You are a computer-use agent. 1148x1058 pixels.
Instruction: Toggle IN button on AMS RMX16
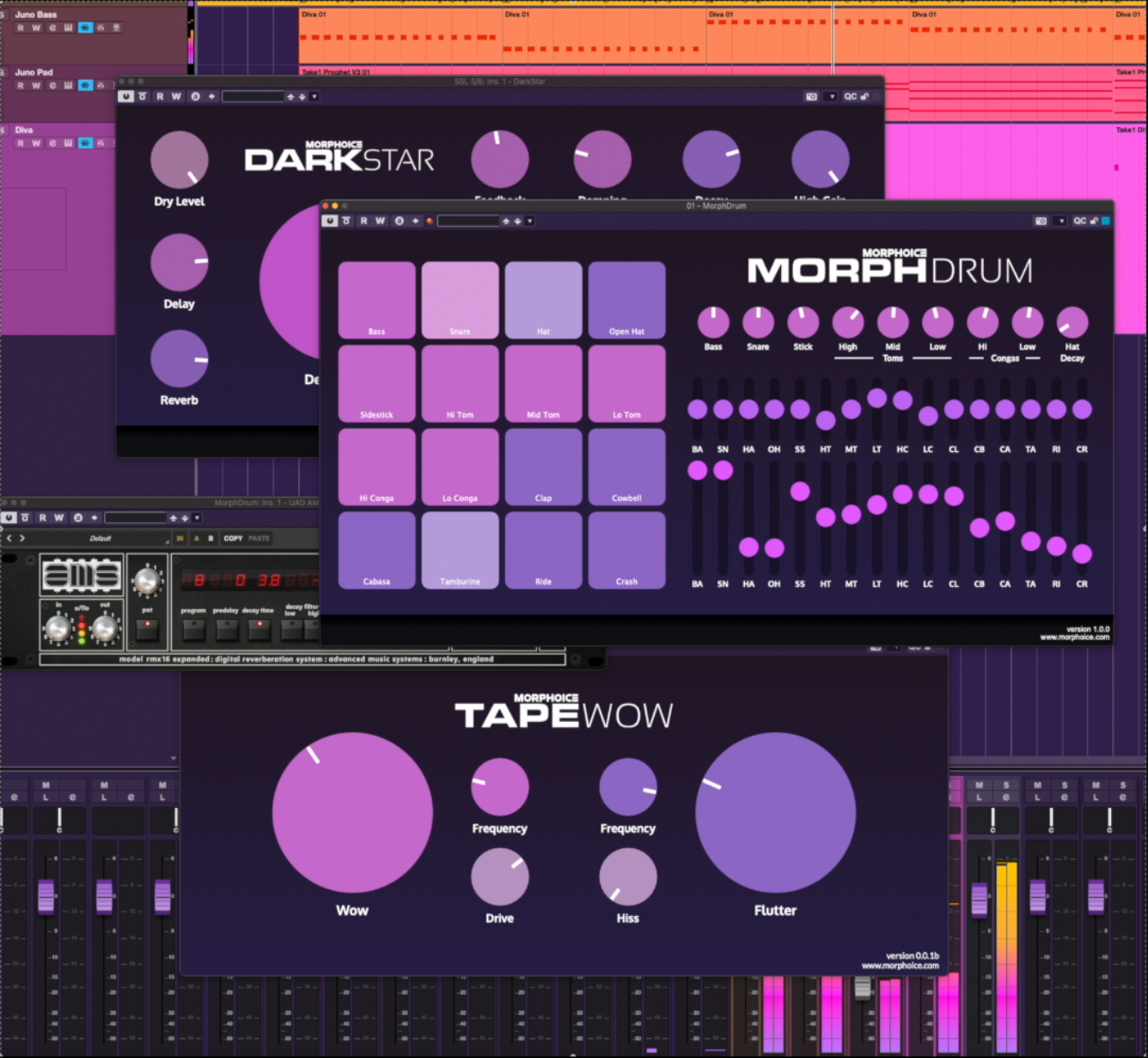pos(180,538)
